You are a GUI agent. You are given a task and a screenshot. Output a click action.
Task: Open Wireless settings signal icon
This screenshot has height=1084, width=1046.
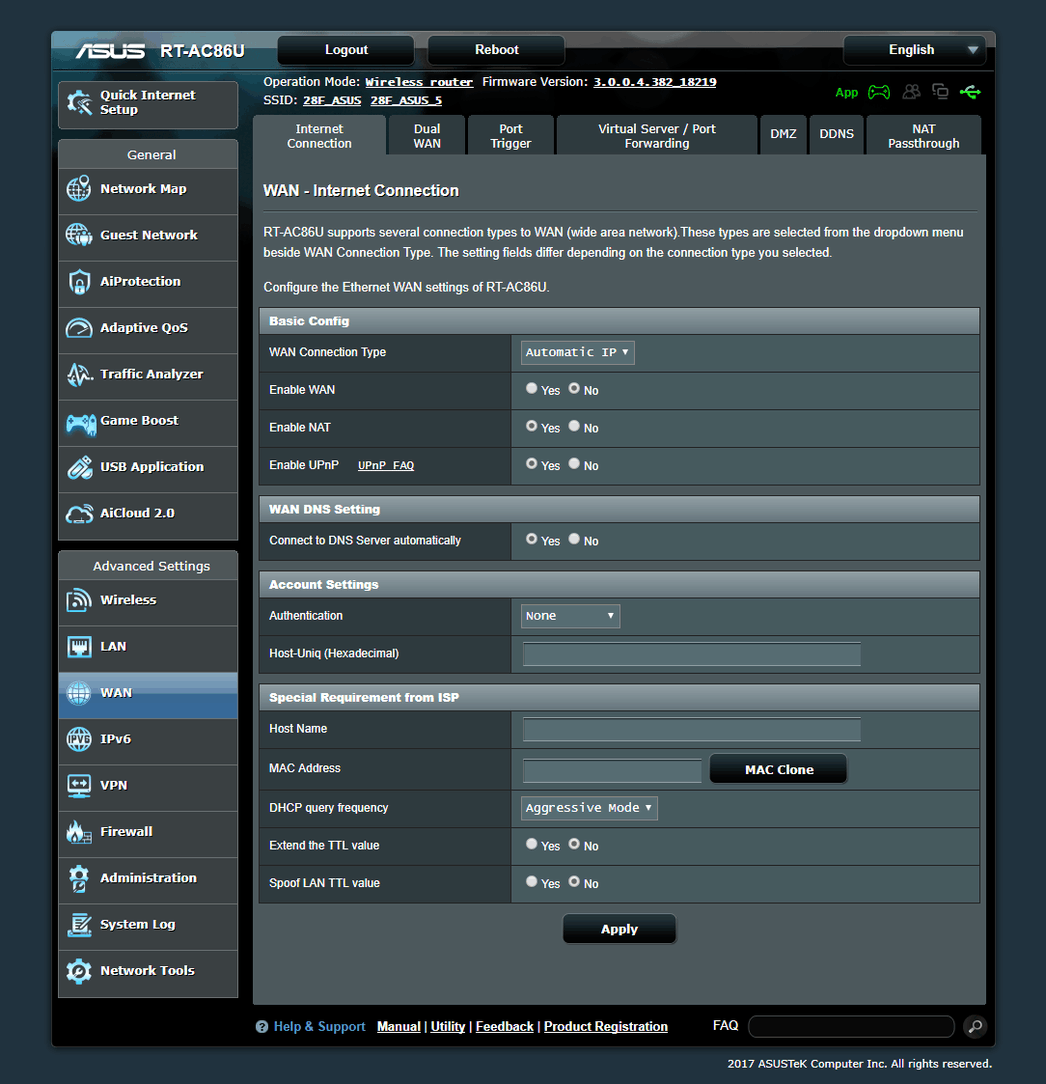click(x=79, y=600)
